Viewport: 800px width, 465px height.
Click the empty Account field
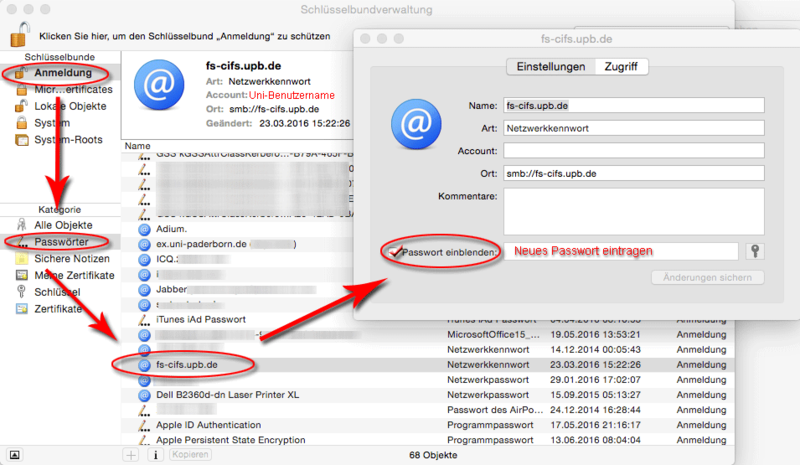click(x=634, y=151)
